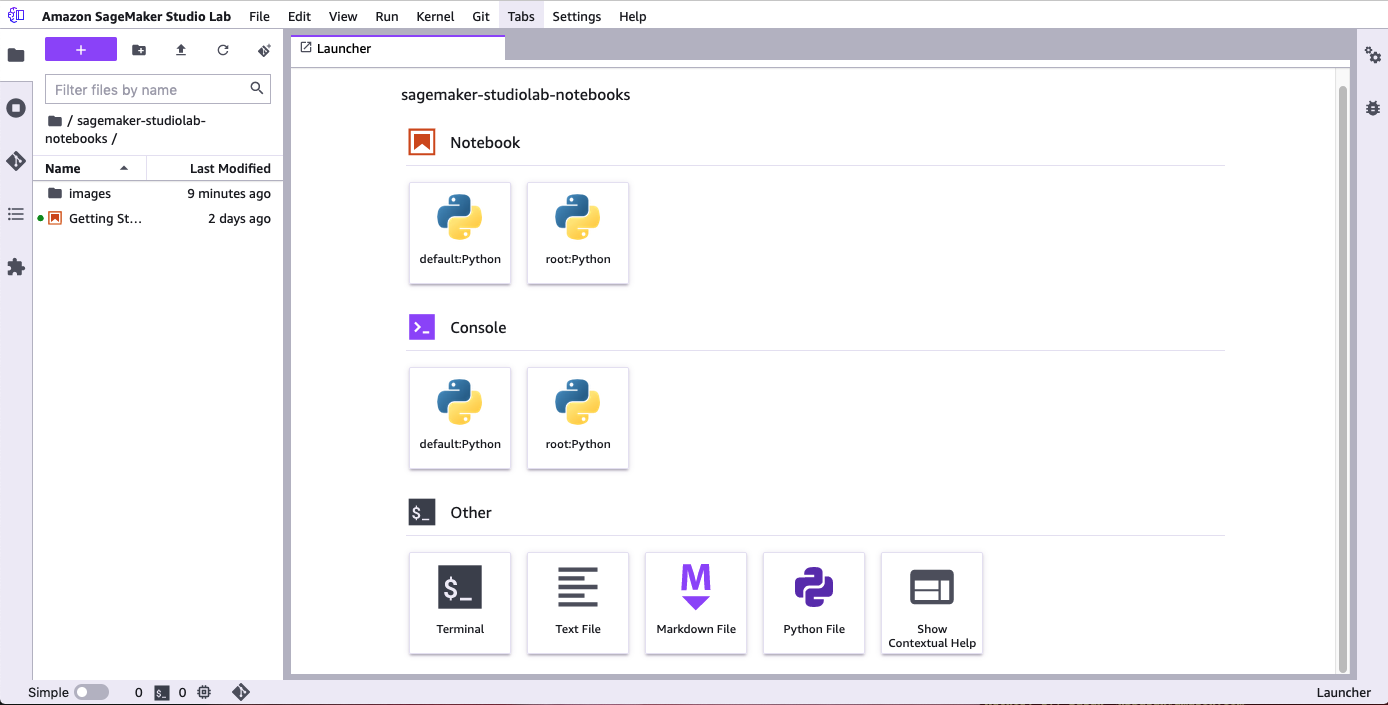The image size is (1388, 705).
Task: Create a new Markdown File
Action: click(x=696, y=603)
